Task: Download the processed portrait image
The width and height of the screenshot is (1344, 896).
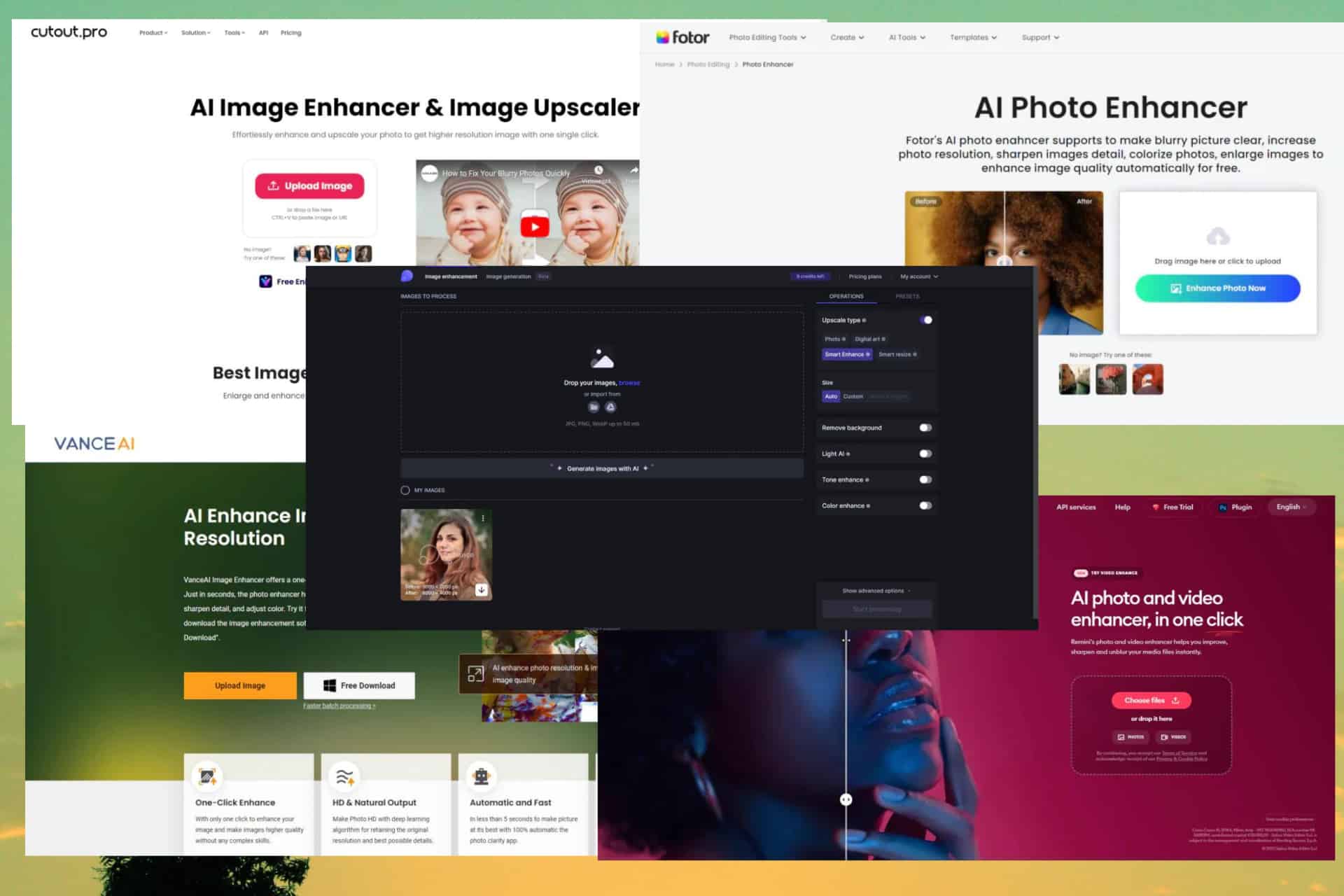Action: pyautogui.click(x=482, y=590)
